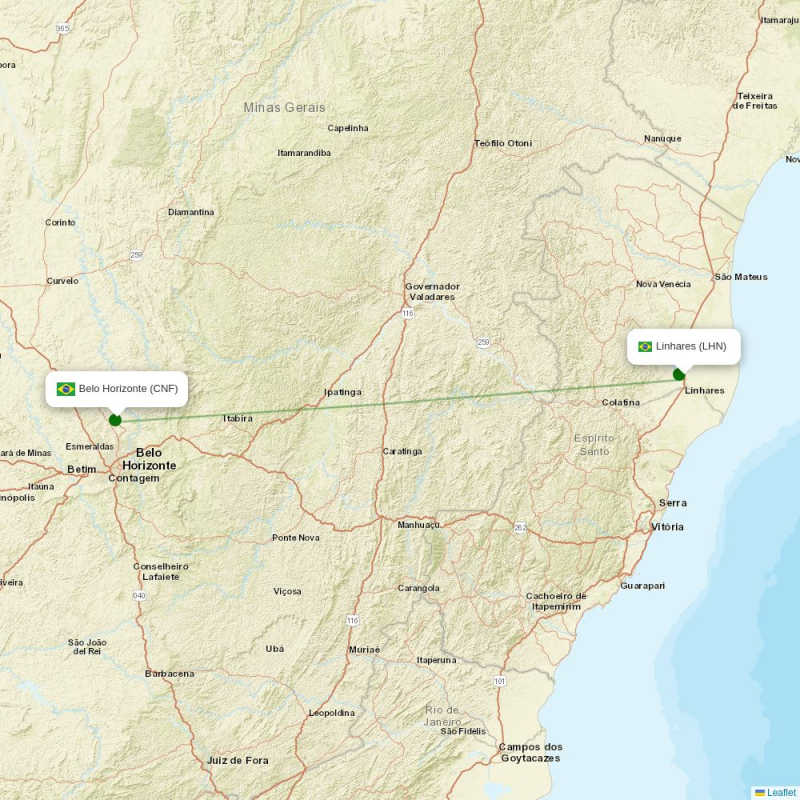Click highway 101 shield near Campos
The image size is (800, 800).
[x=499, y=681]
